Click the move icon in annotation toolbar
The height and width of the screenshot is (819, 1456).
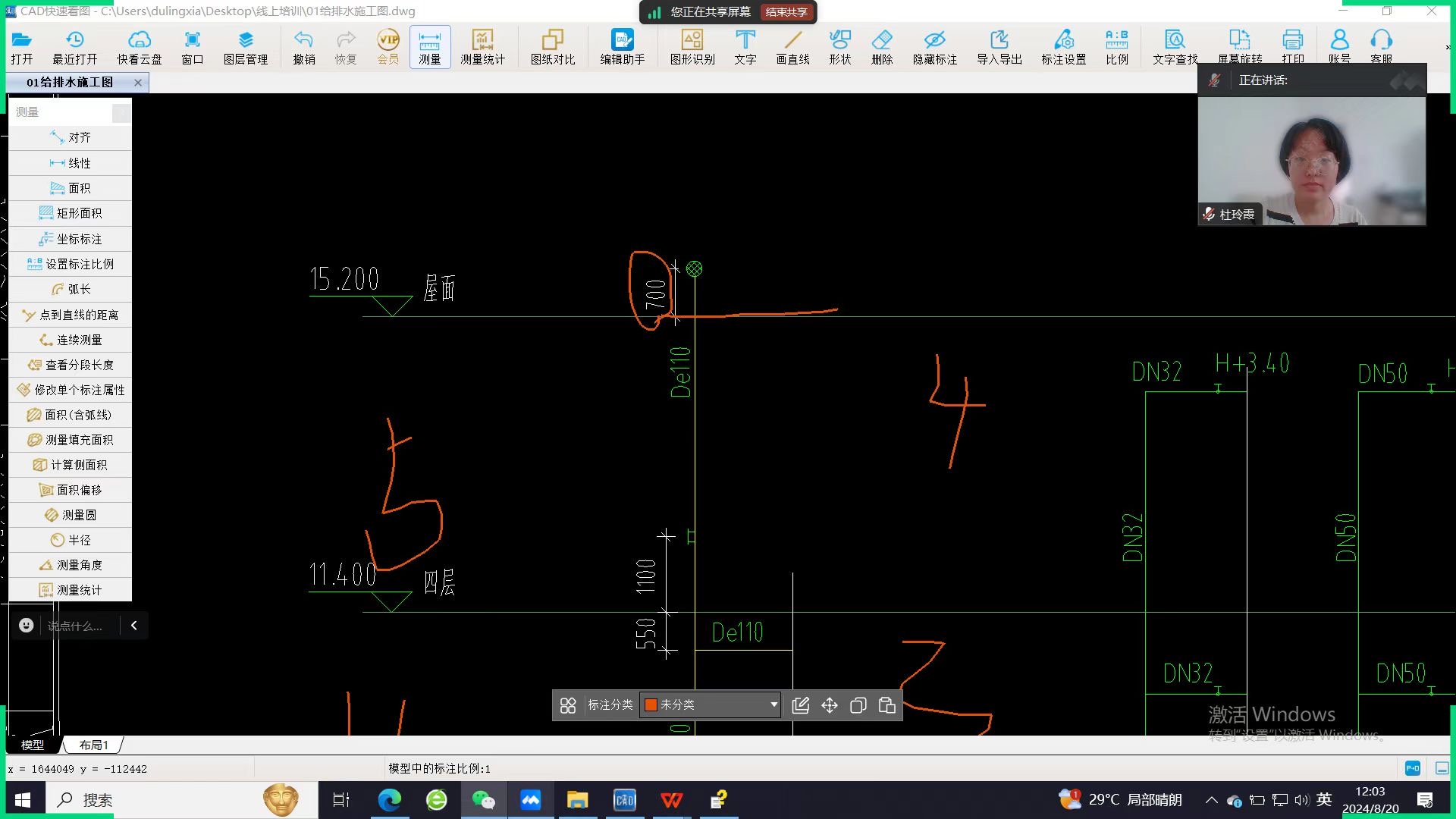830,705
